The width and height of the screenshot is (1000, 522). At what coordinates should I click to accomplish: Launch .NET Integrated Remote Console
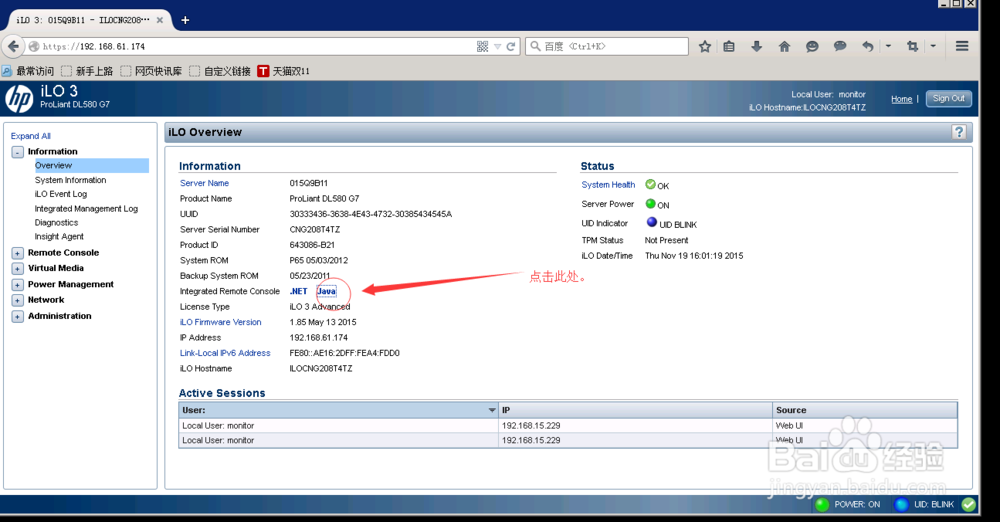(298, 291)
